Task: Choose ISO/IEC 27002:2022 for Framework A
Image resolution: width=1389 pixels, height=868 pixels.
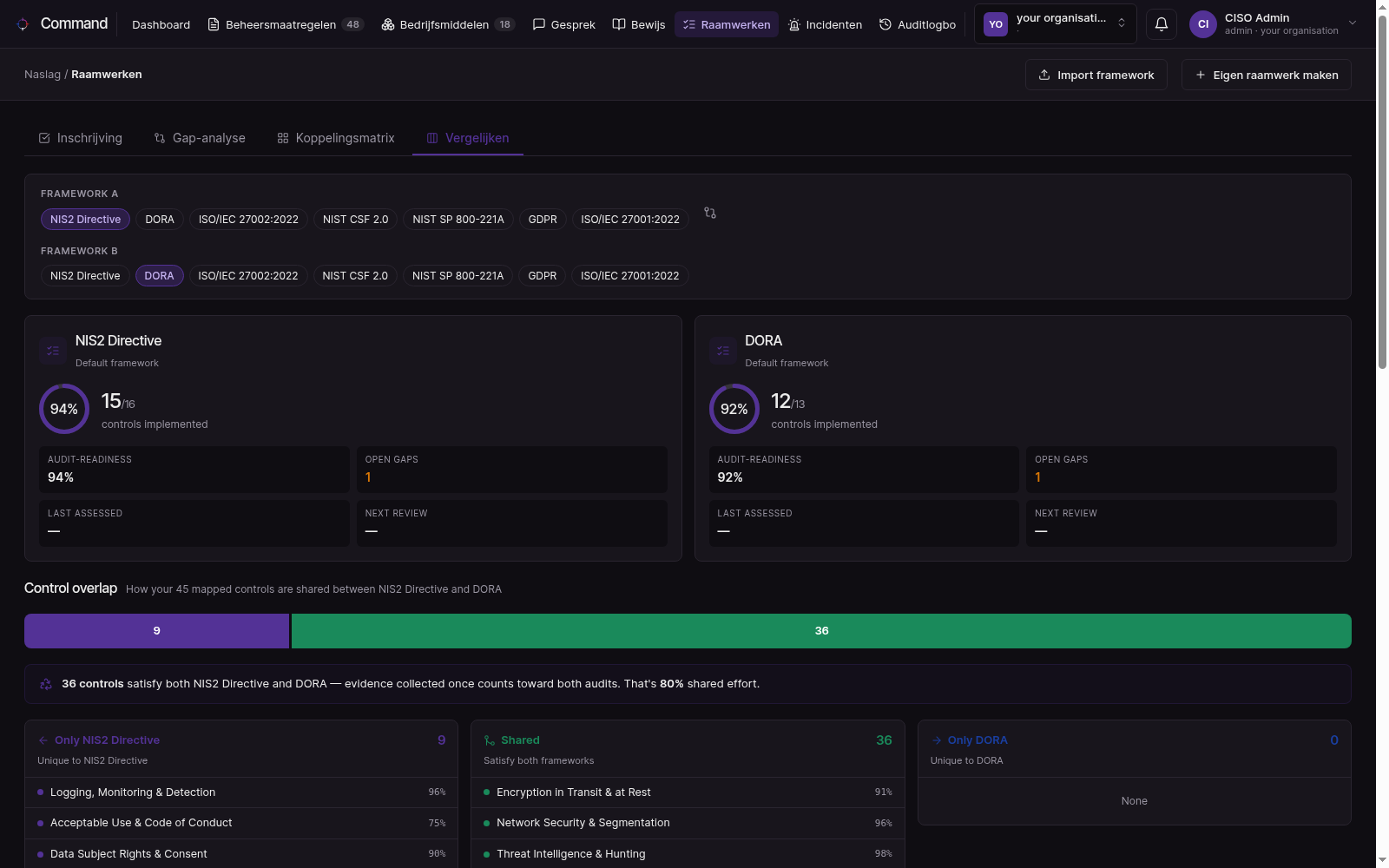Action: pos(248,220)
